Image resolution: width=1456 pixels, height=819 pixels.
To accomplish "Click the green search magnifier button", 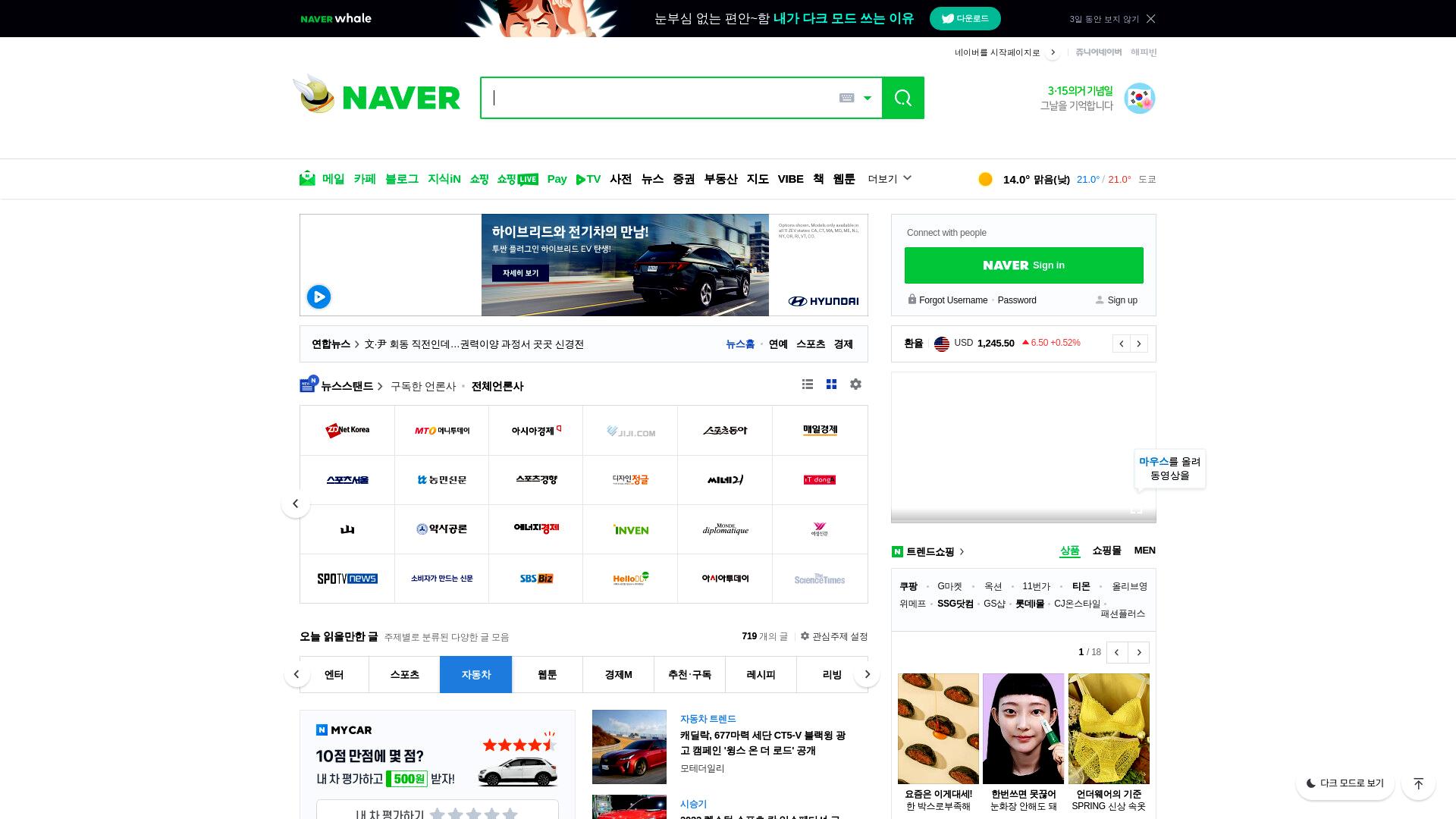I will [902, 98].
